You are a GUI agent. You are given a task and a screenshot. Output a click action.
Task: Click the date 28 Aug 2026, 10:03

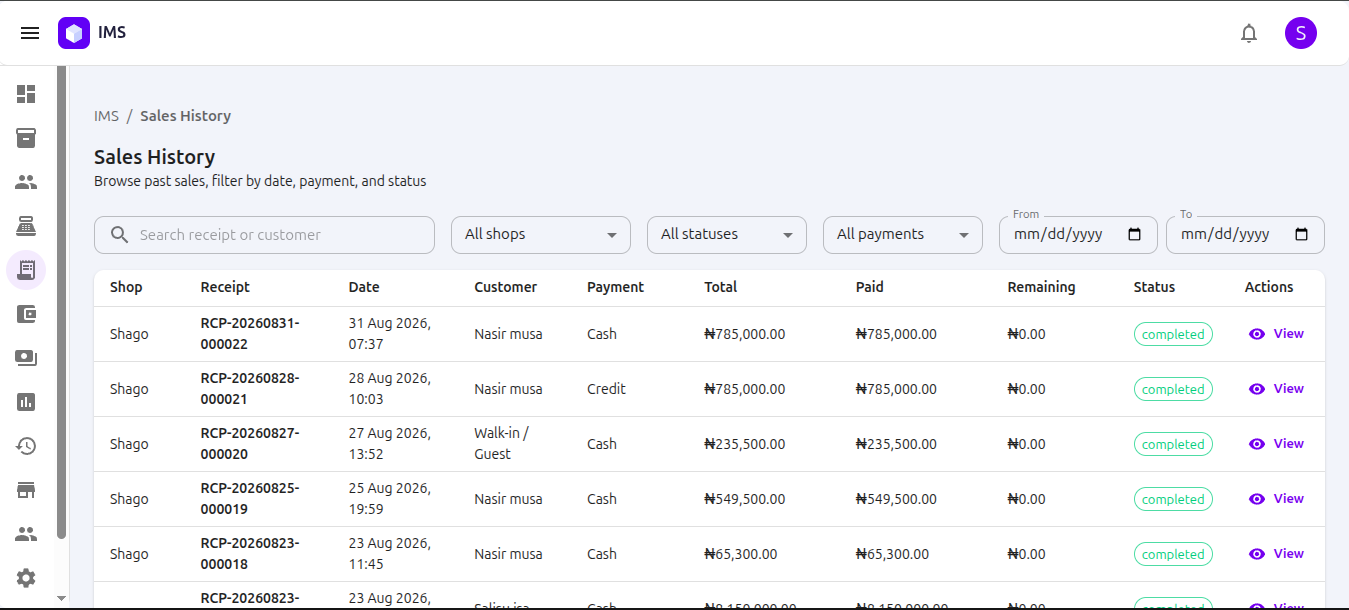point(390,389)
